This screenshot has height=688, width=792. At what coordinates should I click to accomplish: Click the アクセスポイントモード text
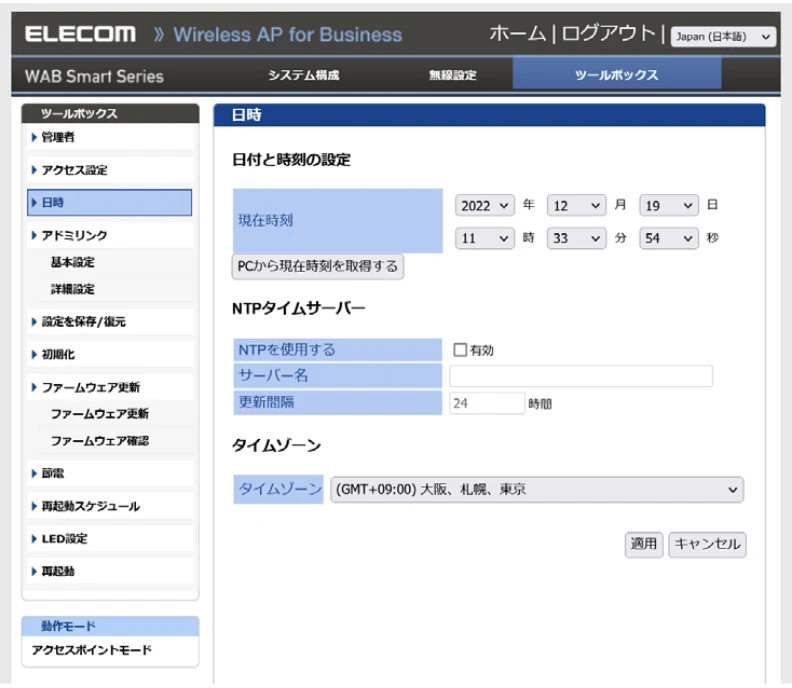point(91,650)
